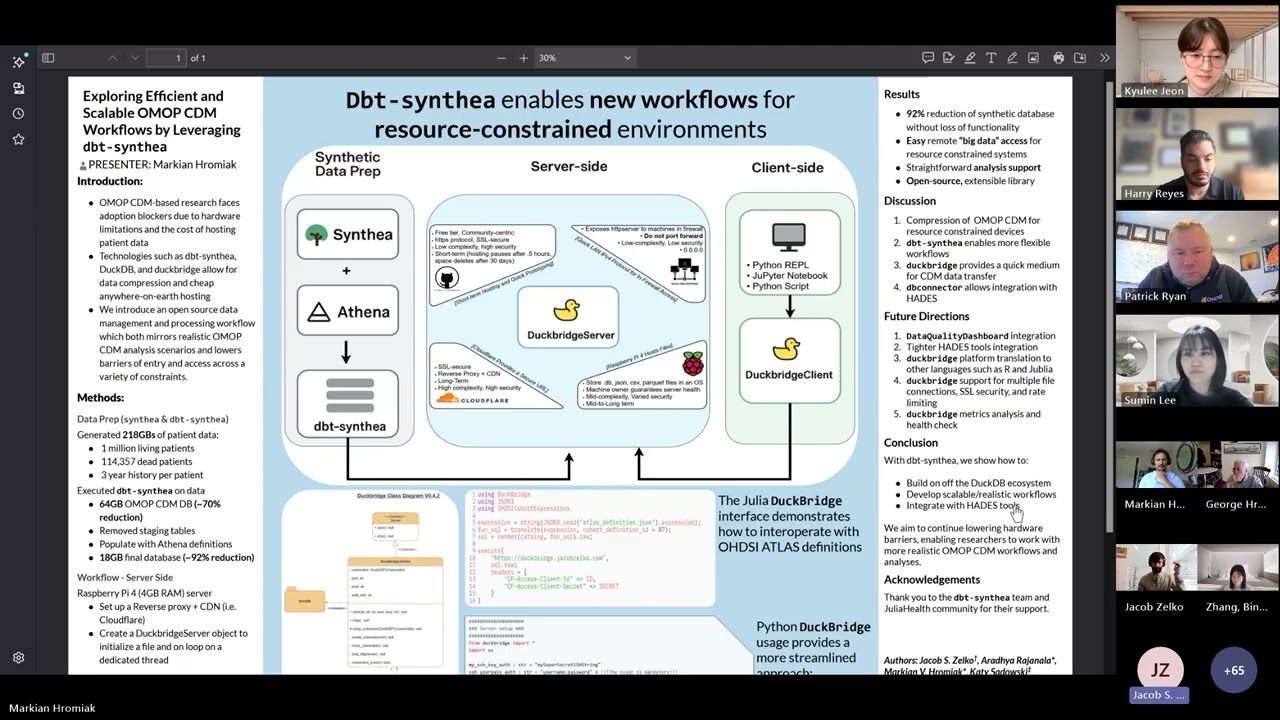The width and height of the screenshot is (1280, 720).
Task: Select the add text tool
Action: [991, 58]
